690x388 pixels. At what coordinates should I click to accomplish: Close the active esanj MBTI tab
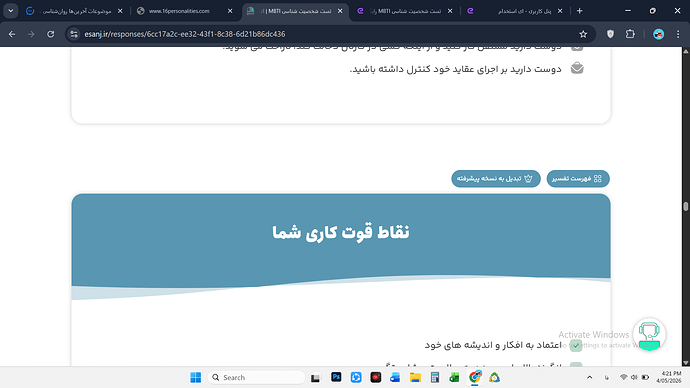tap(340, 11)
